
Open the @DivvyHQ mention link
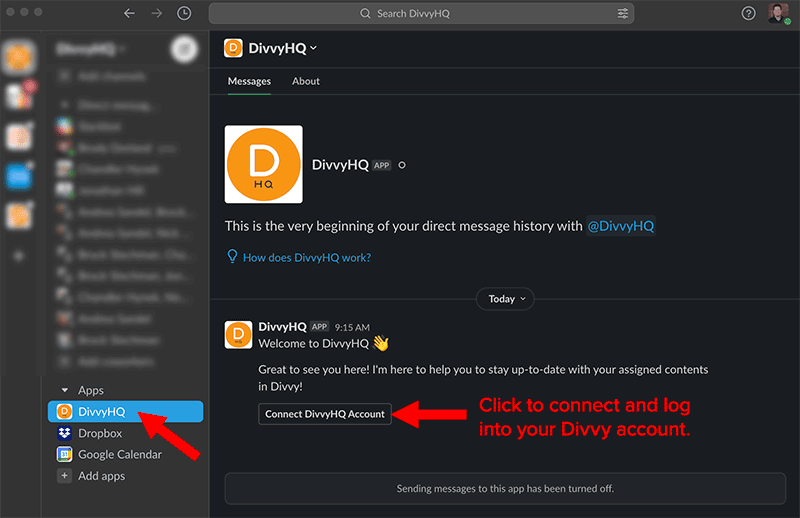620,226
